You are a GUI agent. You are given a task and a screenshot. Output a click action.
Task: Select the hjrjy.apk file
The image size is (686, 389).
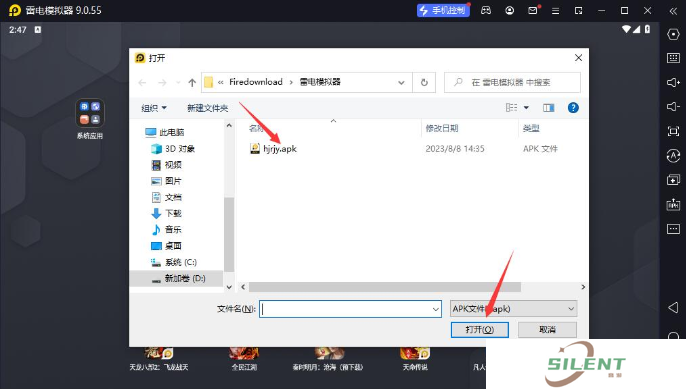(273, 149)
